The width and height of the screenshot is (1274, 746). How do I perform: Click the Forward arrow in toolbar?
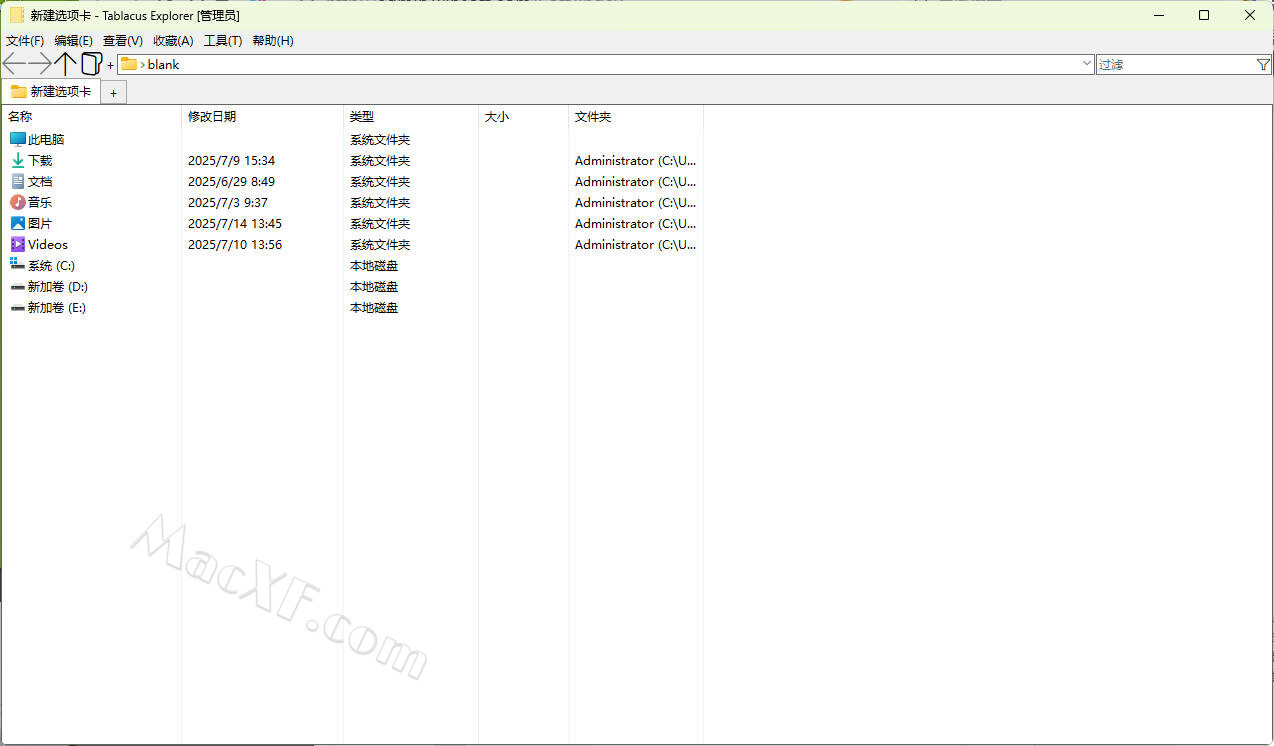tap(40, 64)
